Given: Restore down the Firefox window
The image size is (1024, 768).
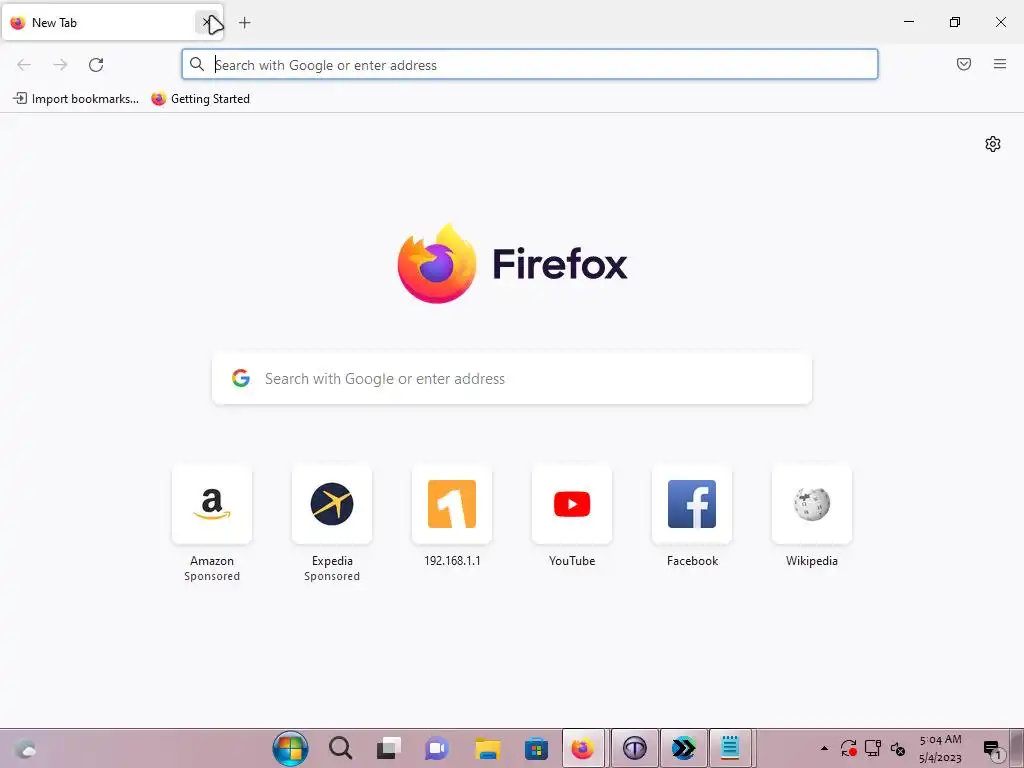Looking at the screenshot, I should (955, 22).
